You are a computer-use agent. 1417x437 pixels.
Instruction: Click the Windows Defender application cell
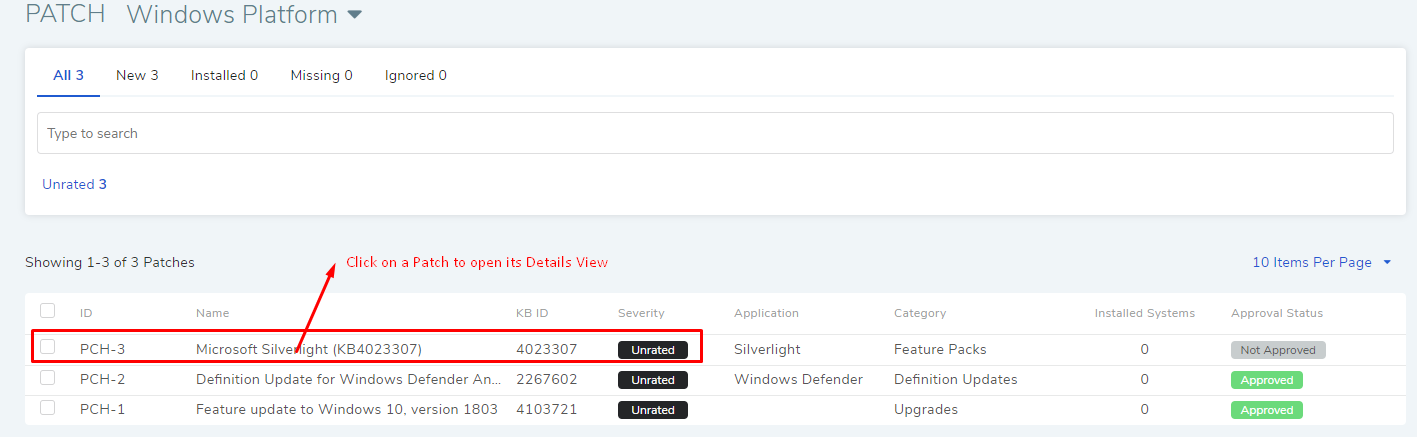click(x=798, y=379)
